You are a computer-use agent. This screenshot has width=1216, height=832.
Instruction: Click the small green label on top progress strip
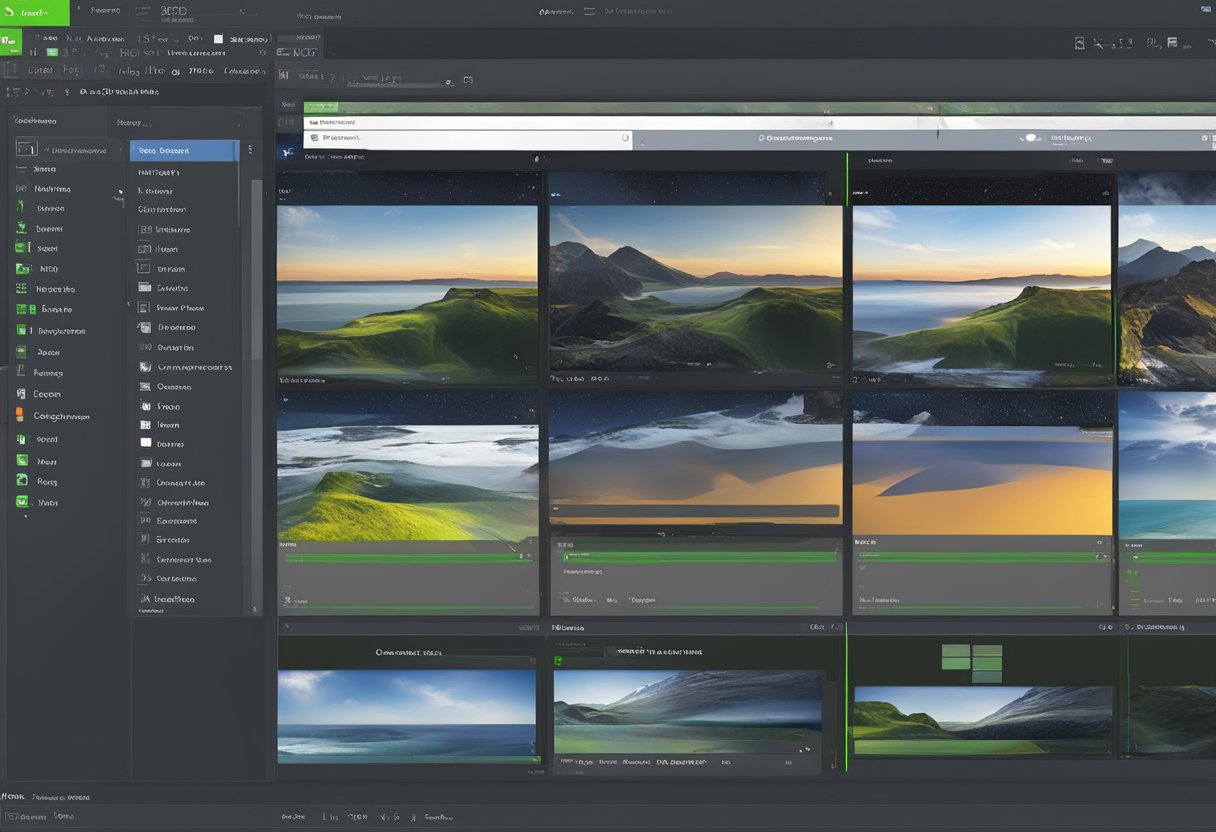tap(321, 107)
